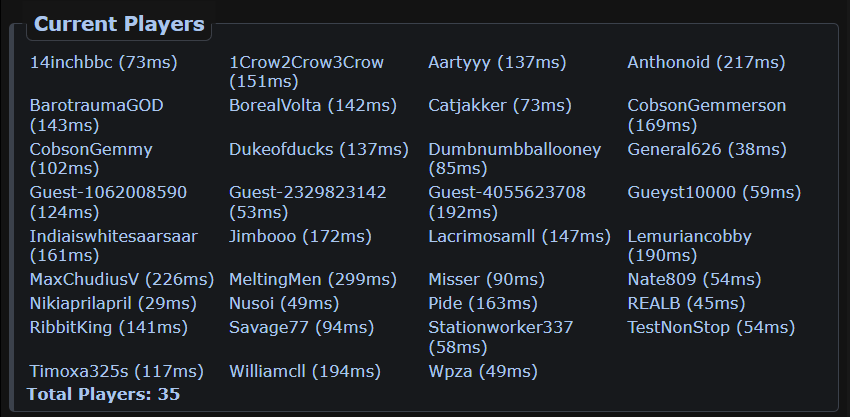Click on Anthonoid's player name
The height and width of the screenshot is (417, 850).
click(x=669, y=63)
